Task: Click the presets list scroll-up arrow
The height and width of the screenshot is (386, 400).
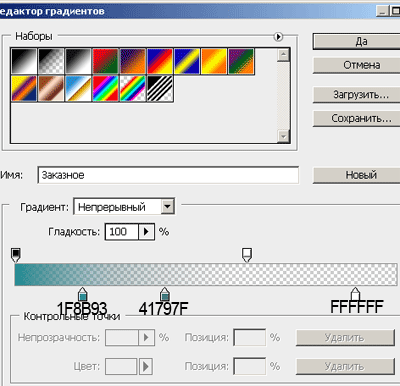Action: coord(283,55)
